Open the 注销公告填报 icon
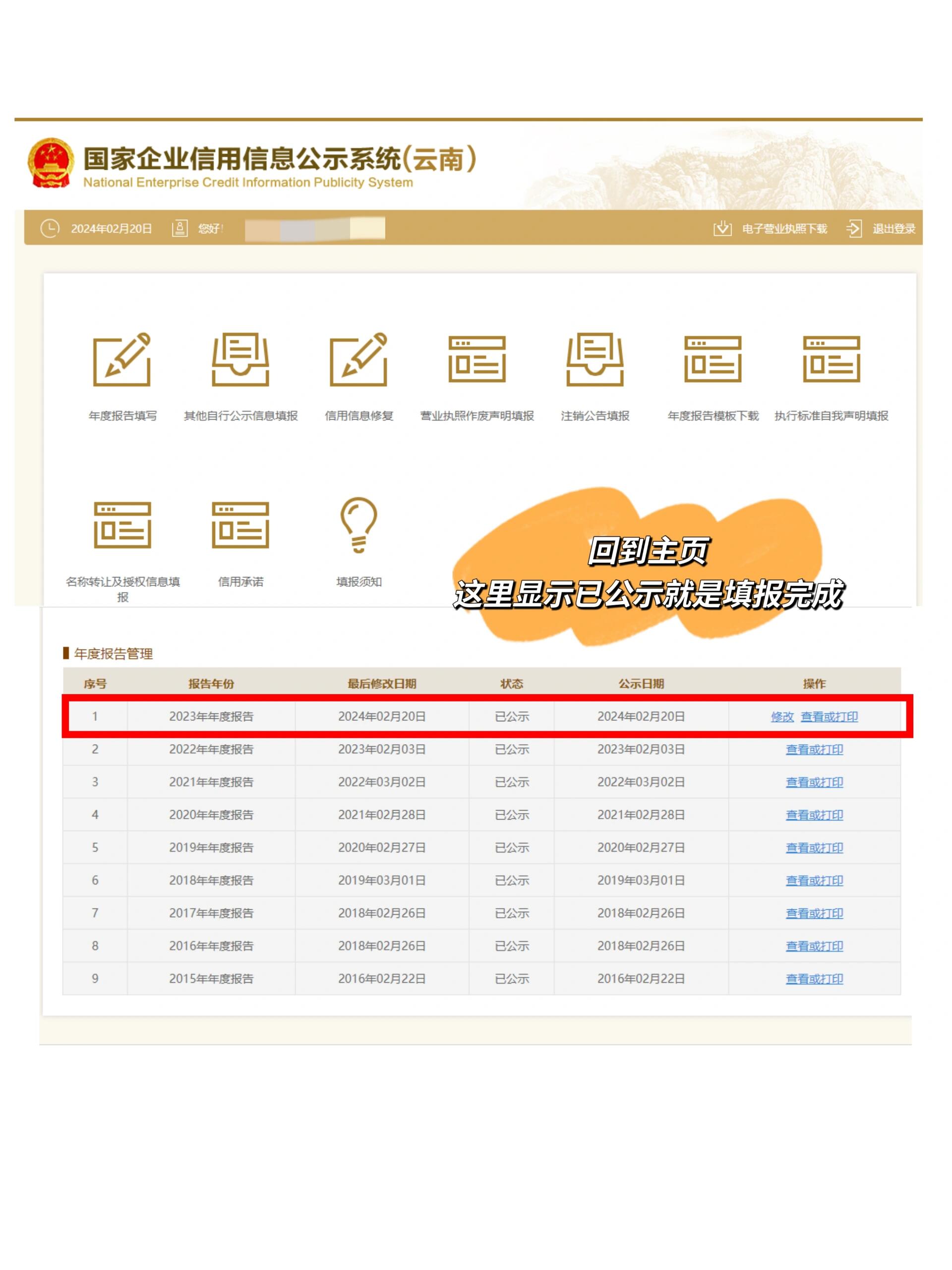This screenshot has height=1270, width=952. click(595, 359)
